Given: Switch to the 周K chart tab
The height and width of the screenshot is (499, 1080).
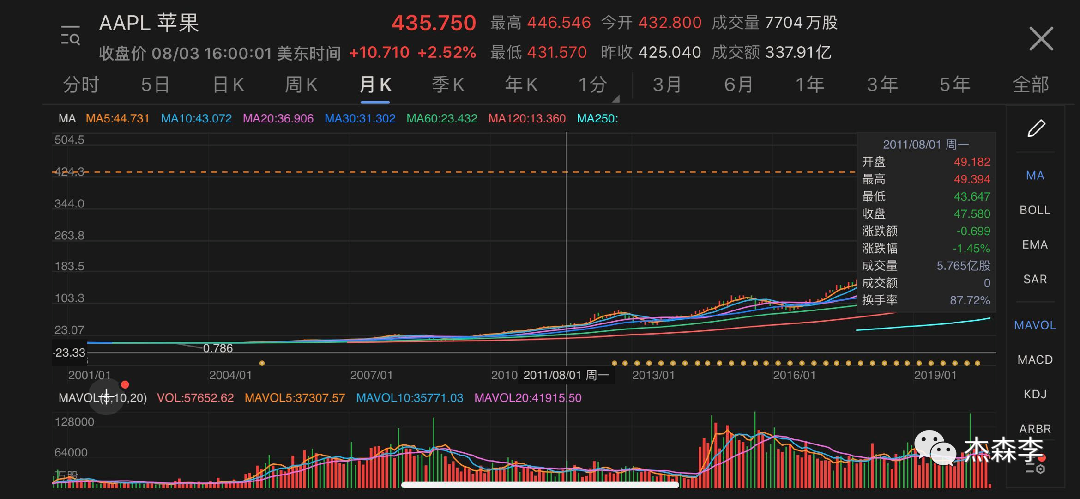Looking at the screenshot, I should point(301,84).
